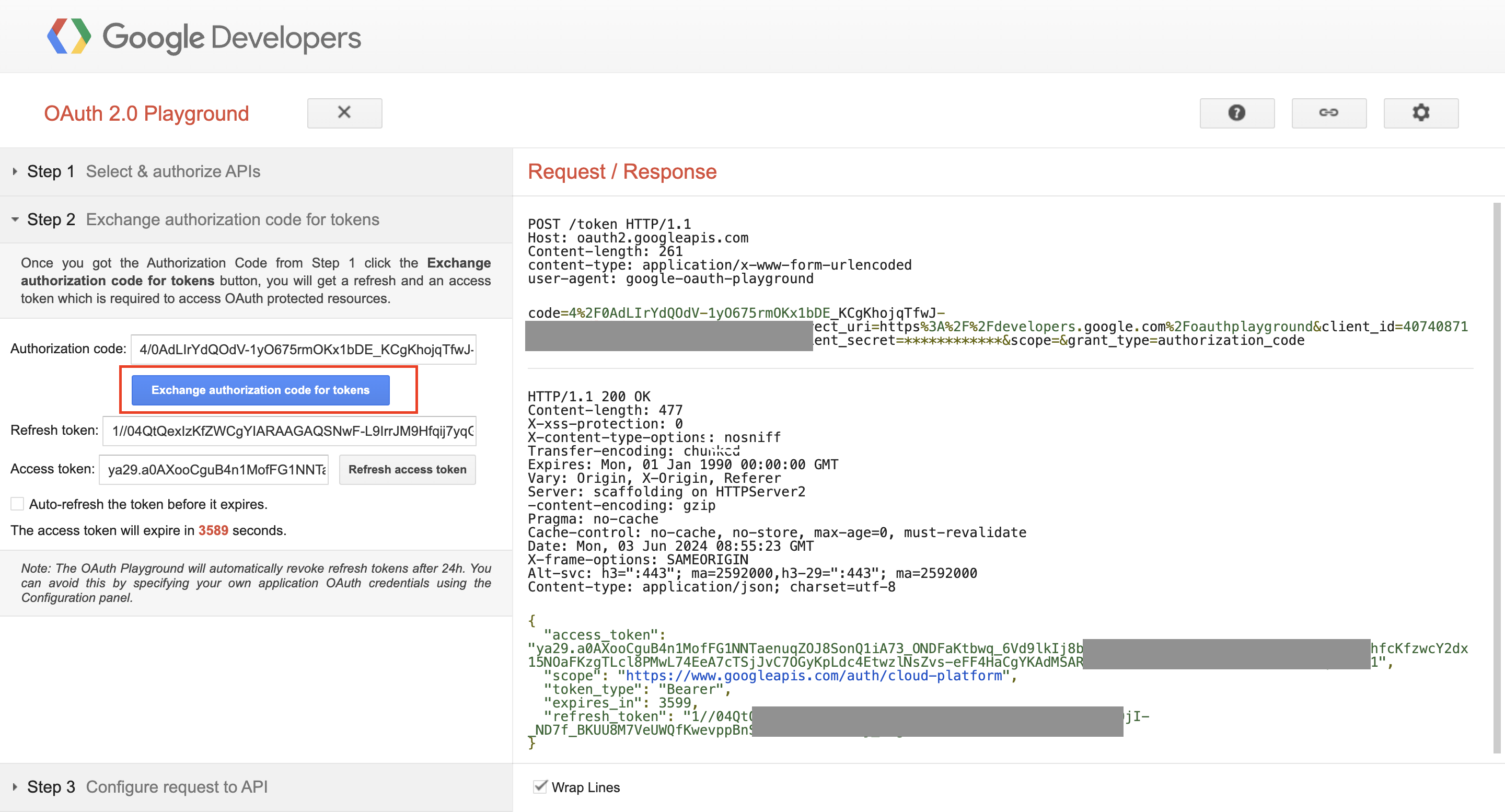Click the Host: oauth2.googleapis.com line
This screenshot has width=1505, height=812.
(638, 238)
